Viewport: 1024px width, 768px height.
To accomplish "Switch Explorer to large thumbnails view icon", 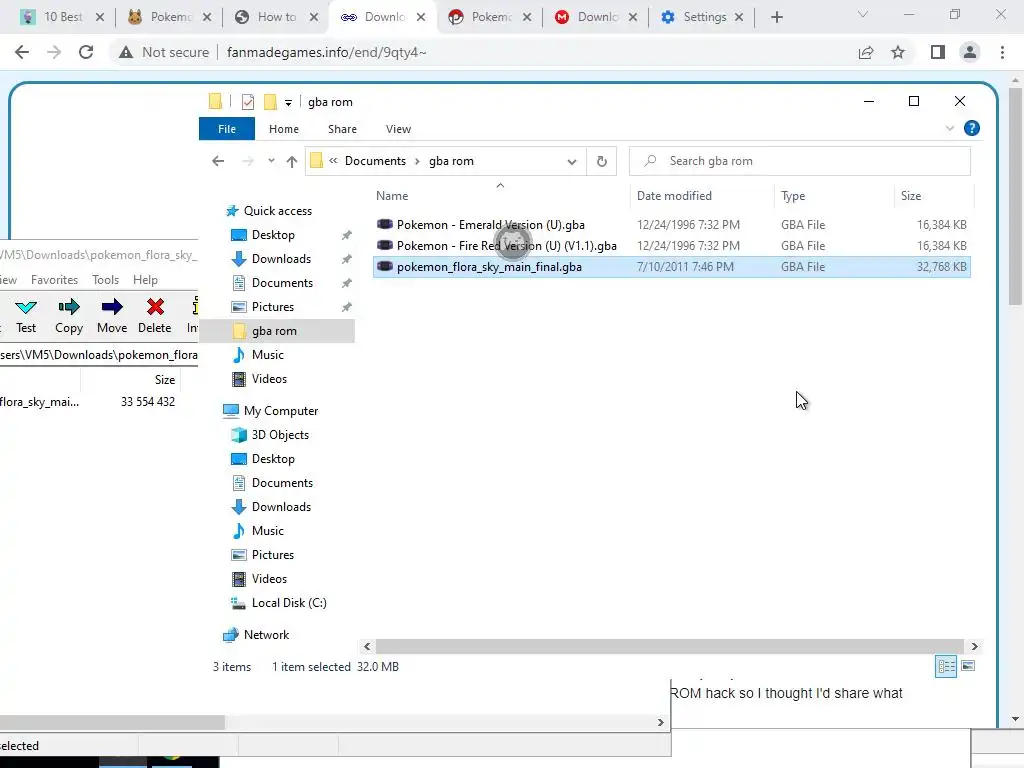I will tap(968, 666).
